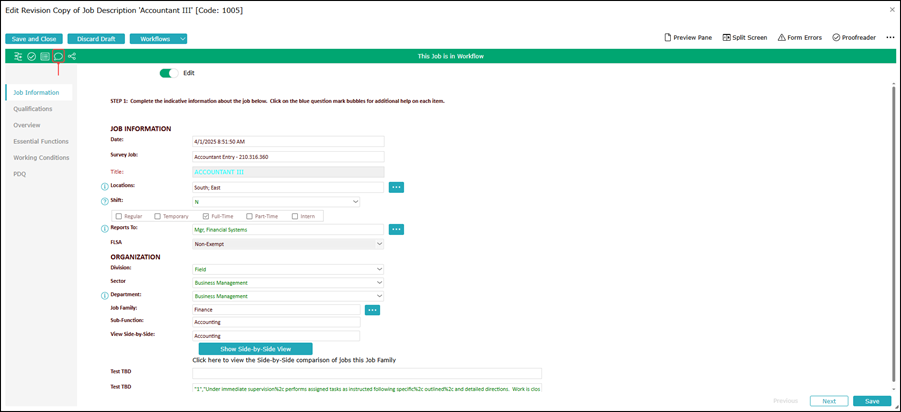Screen dimensions: 901x412
Task: Check the Regular checkbox
Action: (x=119, y=217)
